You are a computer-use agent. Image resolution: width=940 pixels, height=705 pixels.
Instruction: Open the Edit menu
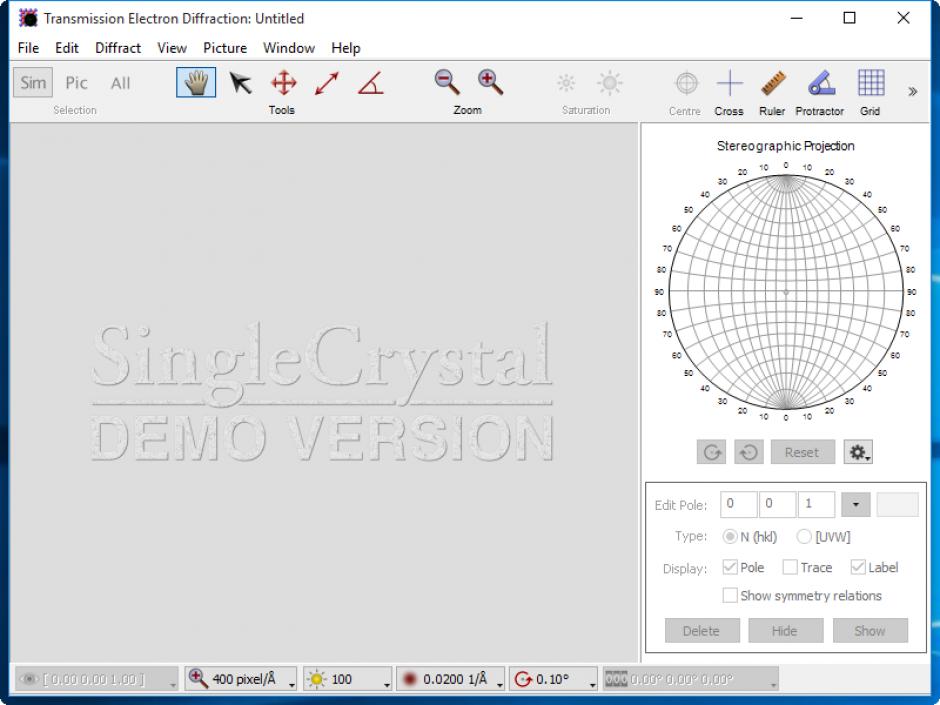pos(67,48)
